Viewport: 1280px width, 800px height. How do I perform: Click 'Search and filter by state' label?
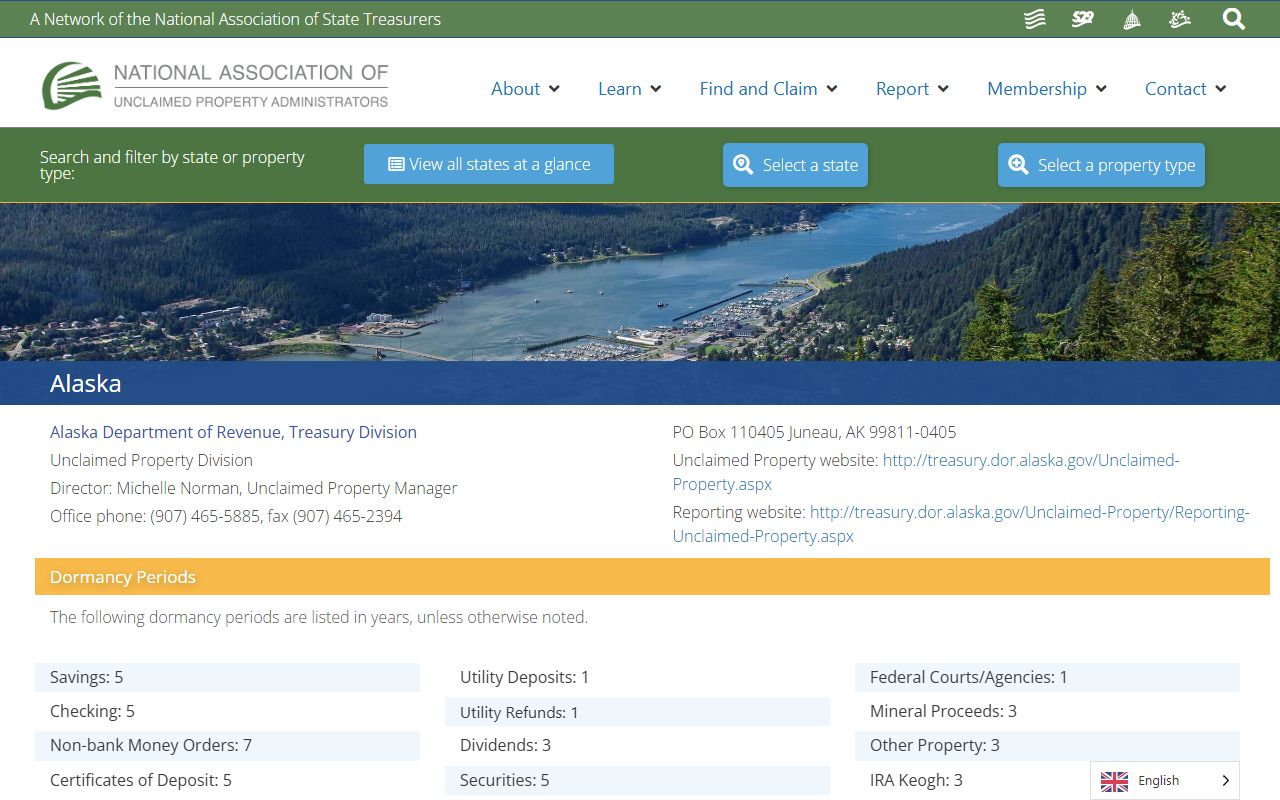pyautogui.click(x=172, y=165)
